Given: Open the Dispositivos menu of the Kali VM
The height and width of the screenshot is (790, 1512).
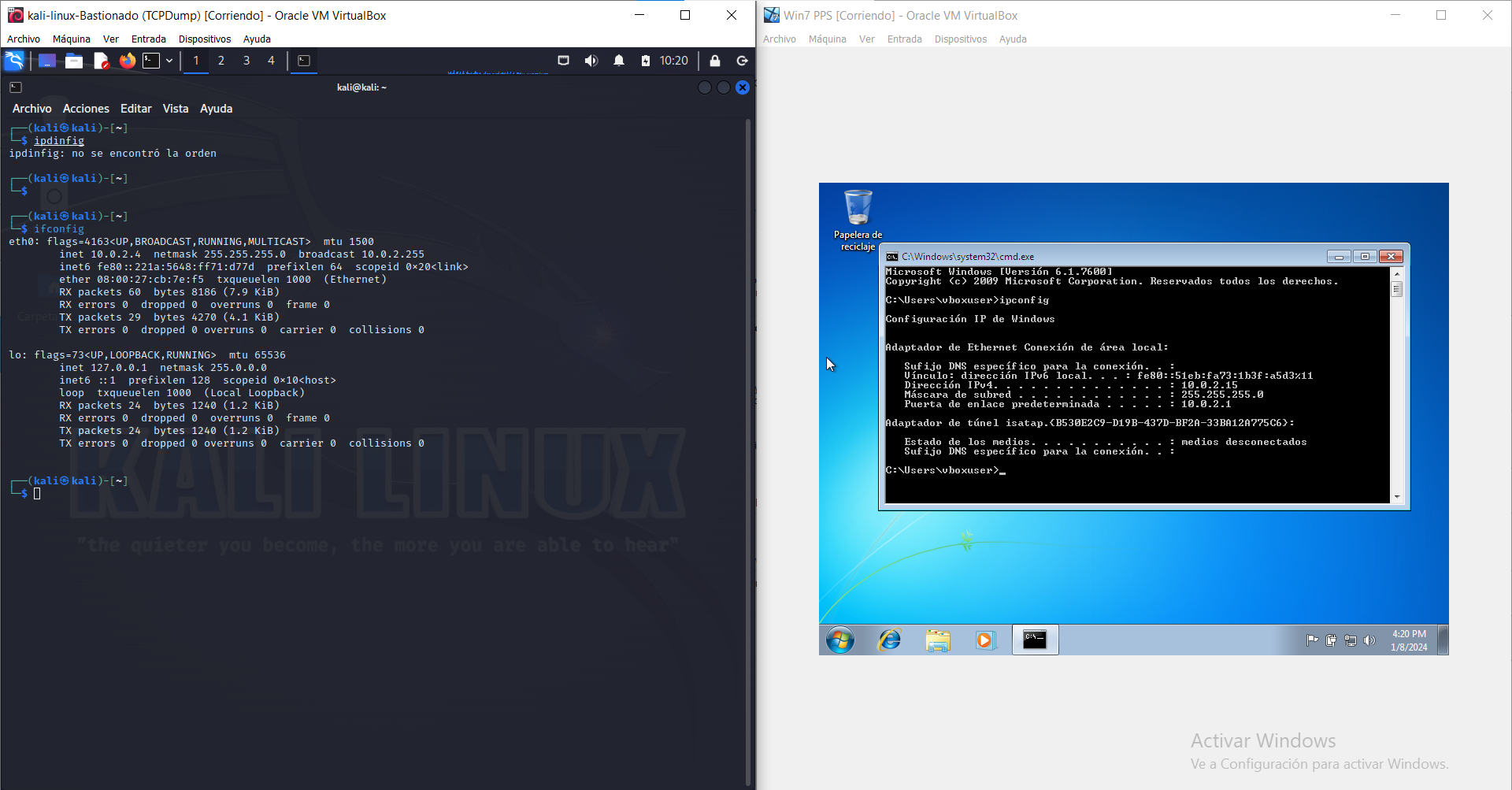Looking at the screenshot, I should (205, 39).
